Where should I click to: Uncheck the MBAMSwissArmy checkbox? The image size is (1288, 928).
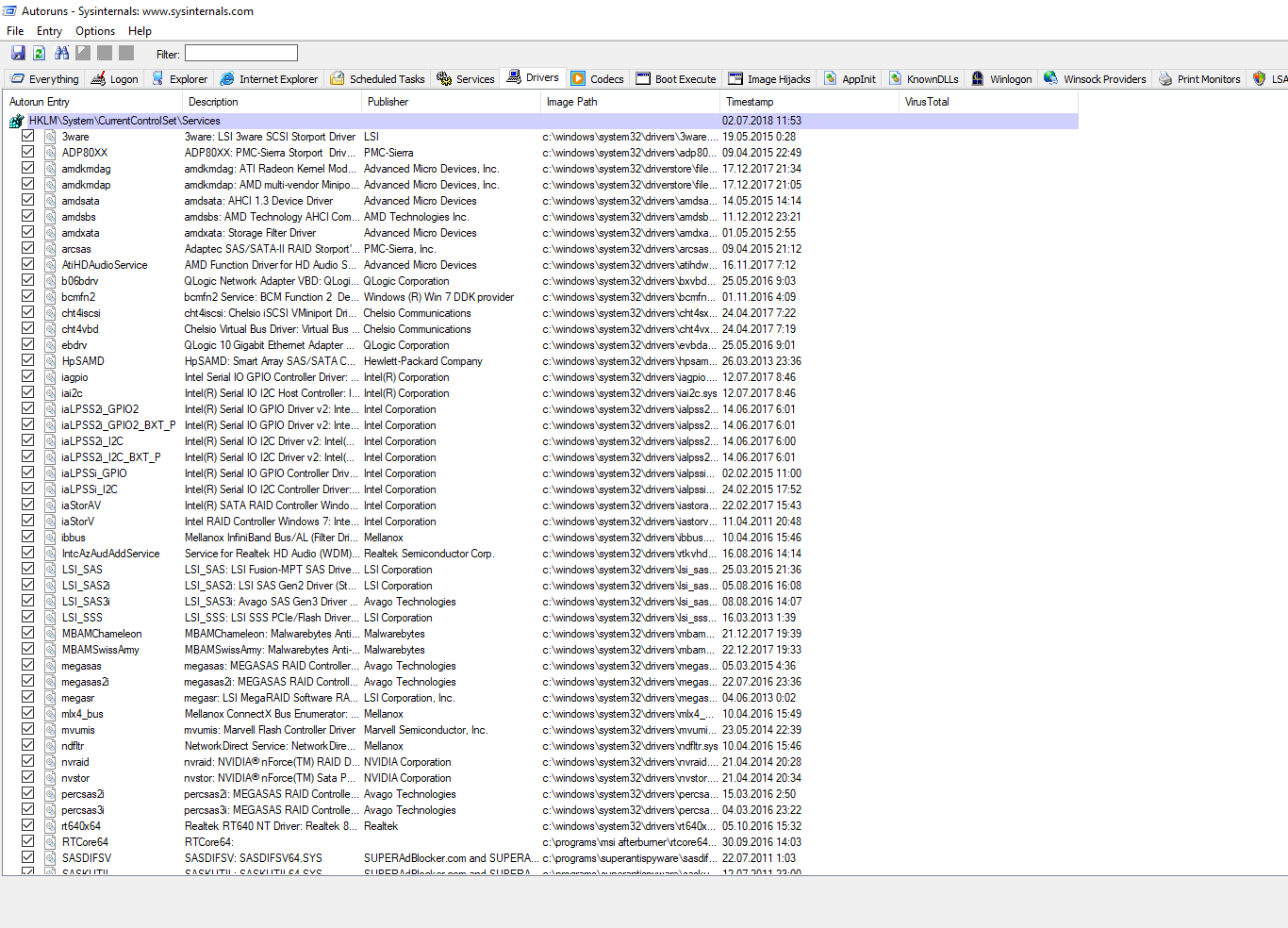click(x=28, y=649)
